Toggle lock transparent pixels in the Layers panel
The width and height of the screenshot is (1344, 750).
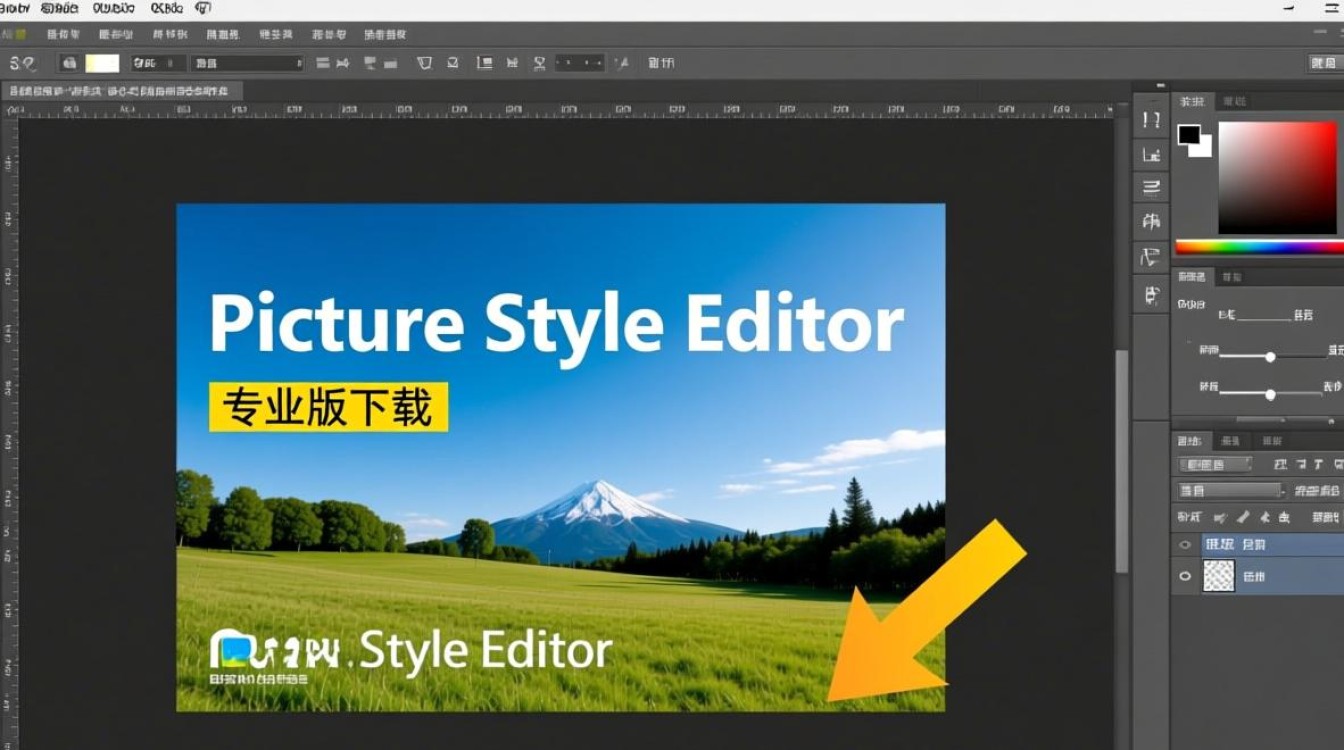pos(1218,517)
